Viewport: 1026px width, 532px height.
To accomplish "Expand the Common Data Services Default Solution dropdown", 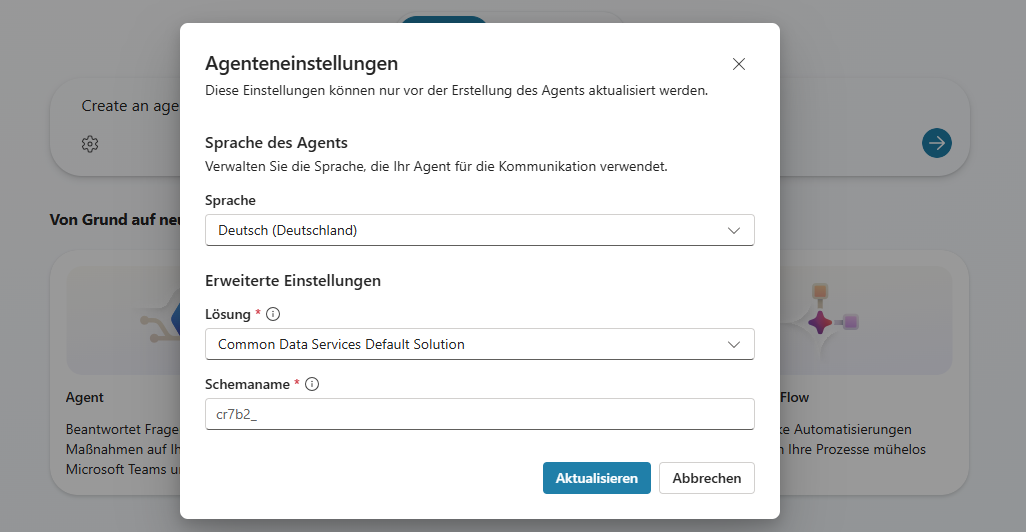I will tap(480, 344).
